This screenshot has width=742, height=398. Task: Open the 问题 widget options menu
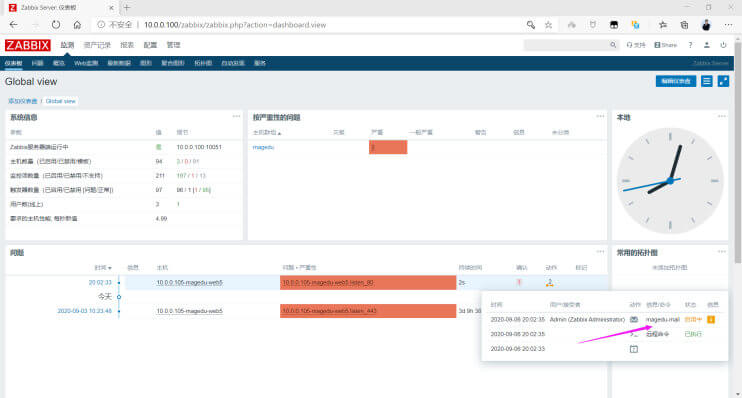point(600,252)
